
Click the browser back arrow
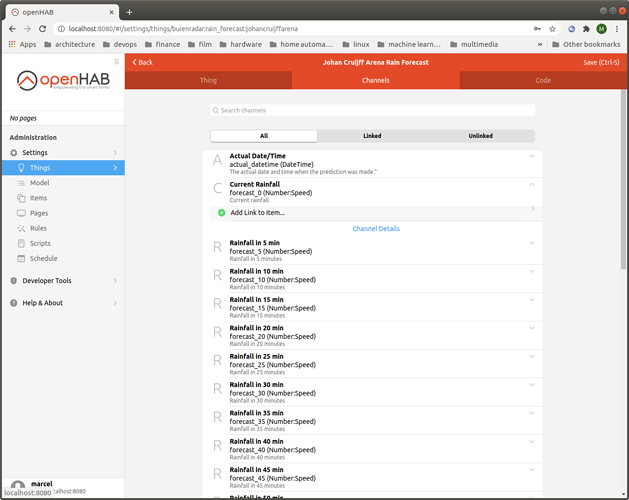12,29
